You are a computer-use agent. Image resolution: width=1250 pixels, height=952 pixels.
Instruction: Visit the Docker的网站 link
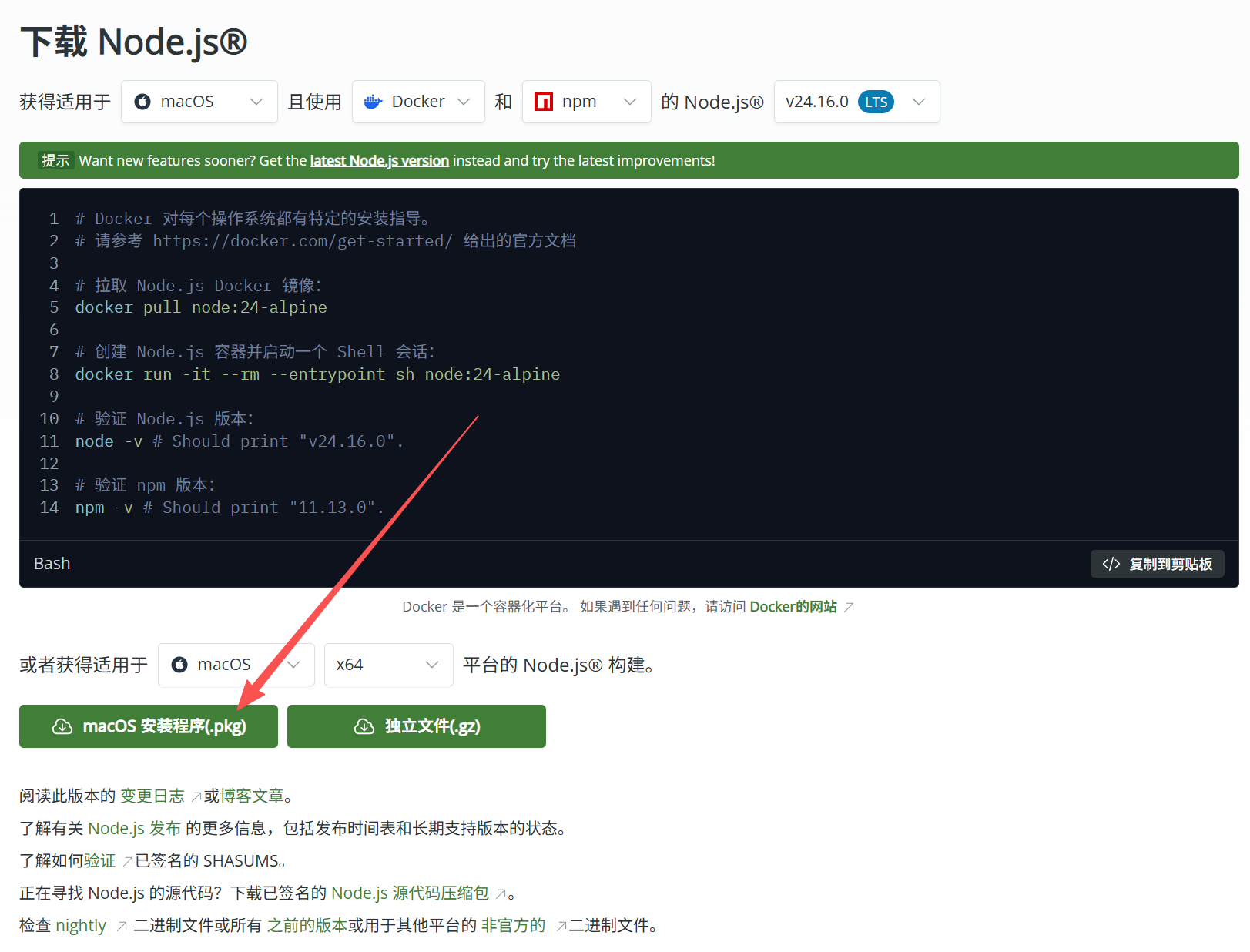coord(793,607)
